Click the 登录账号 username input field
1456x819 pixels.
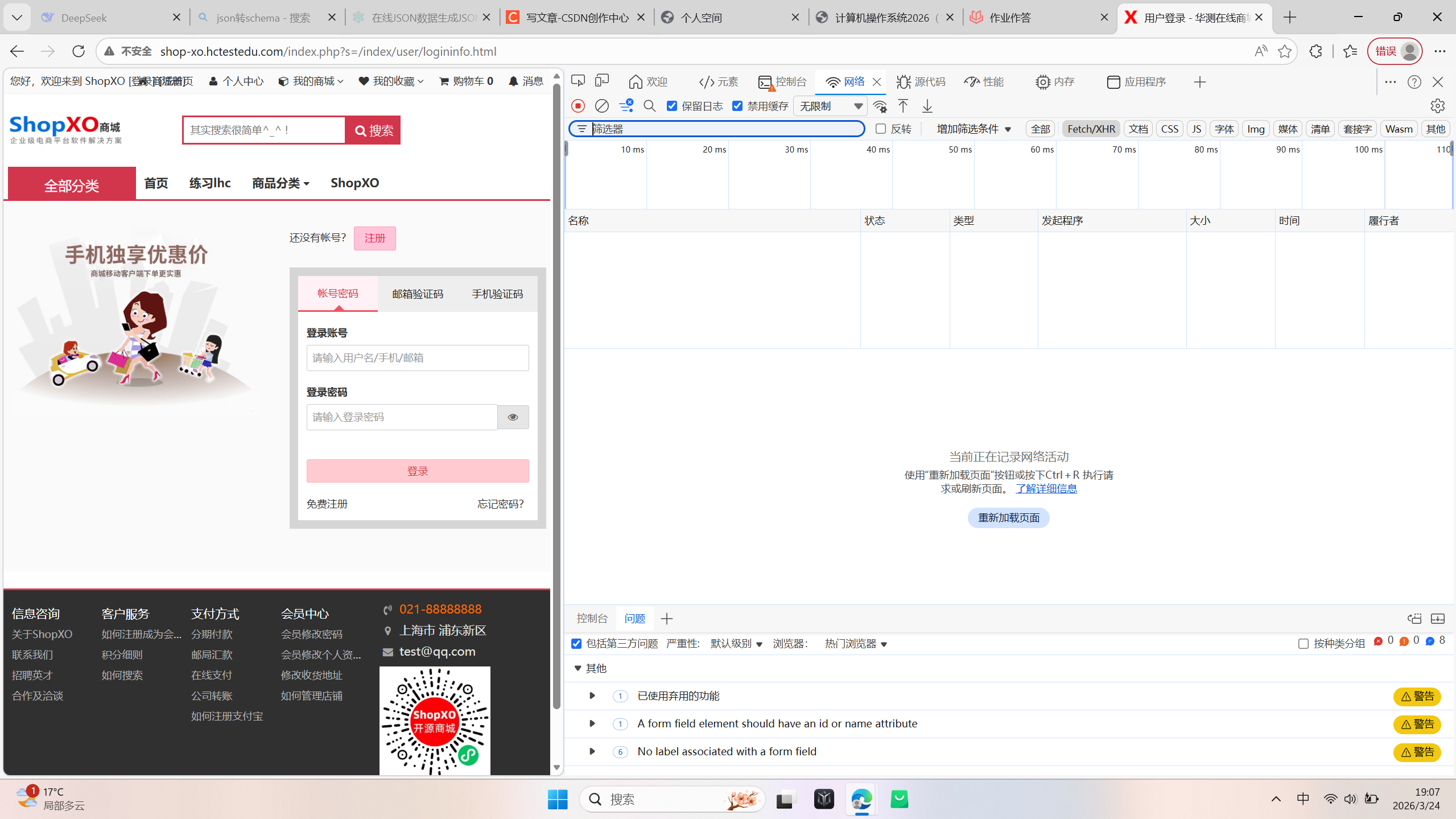click(x=417, y=358)
